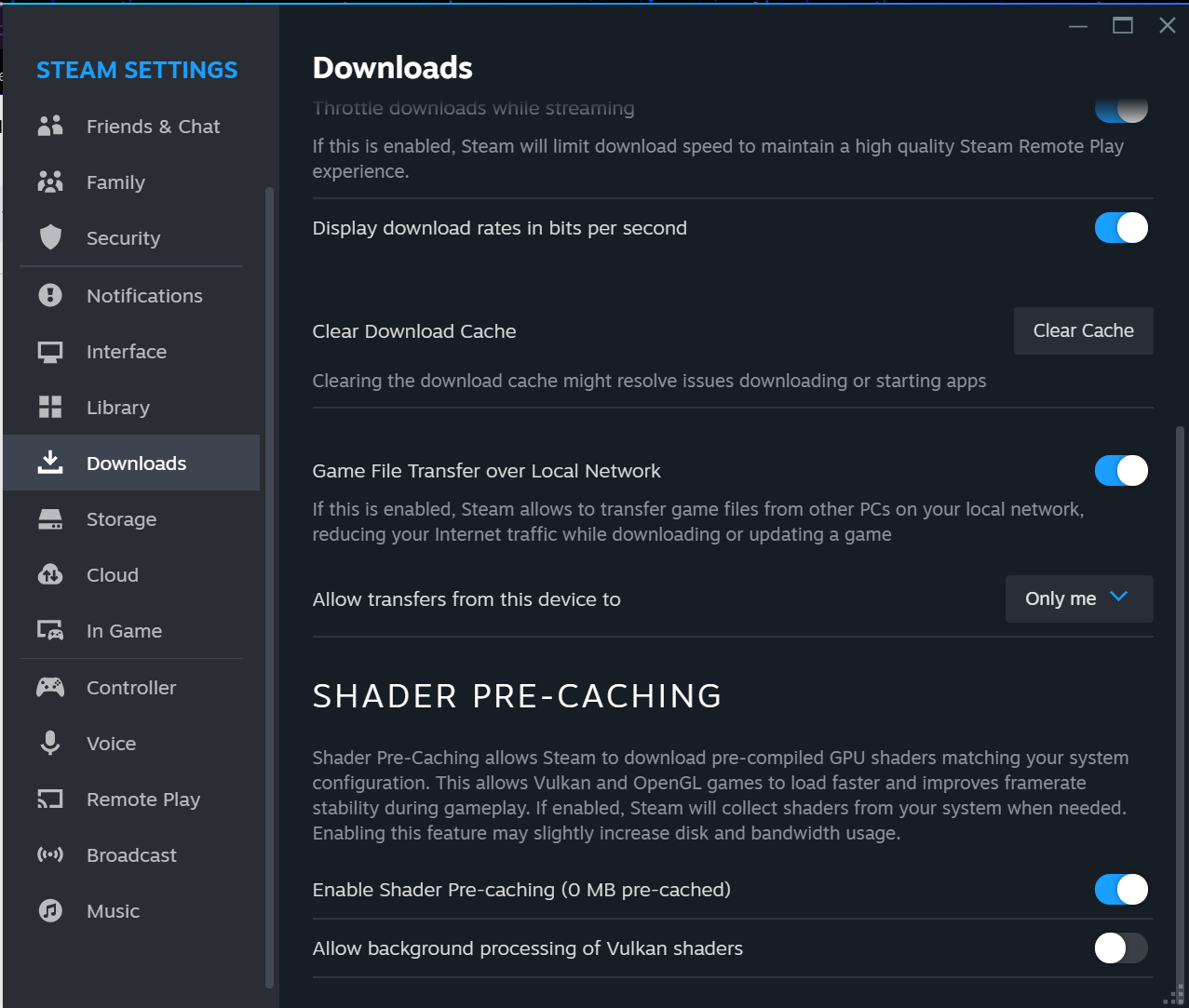
Task: Click the Cloud sync icon
Action: pos(50,575)
